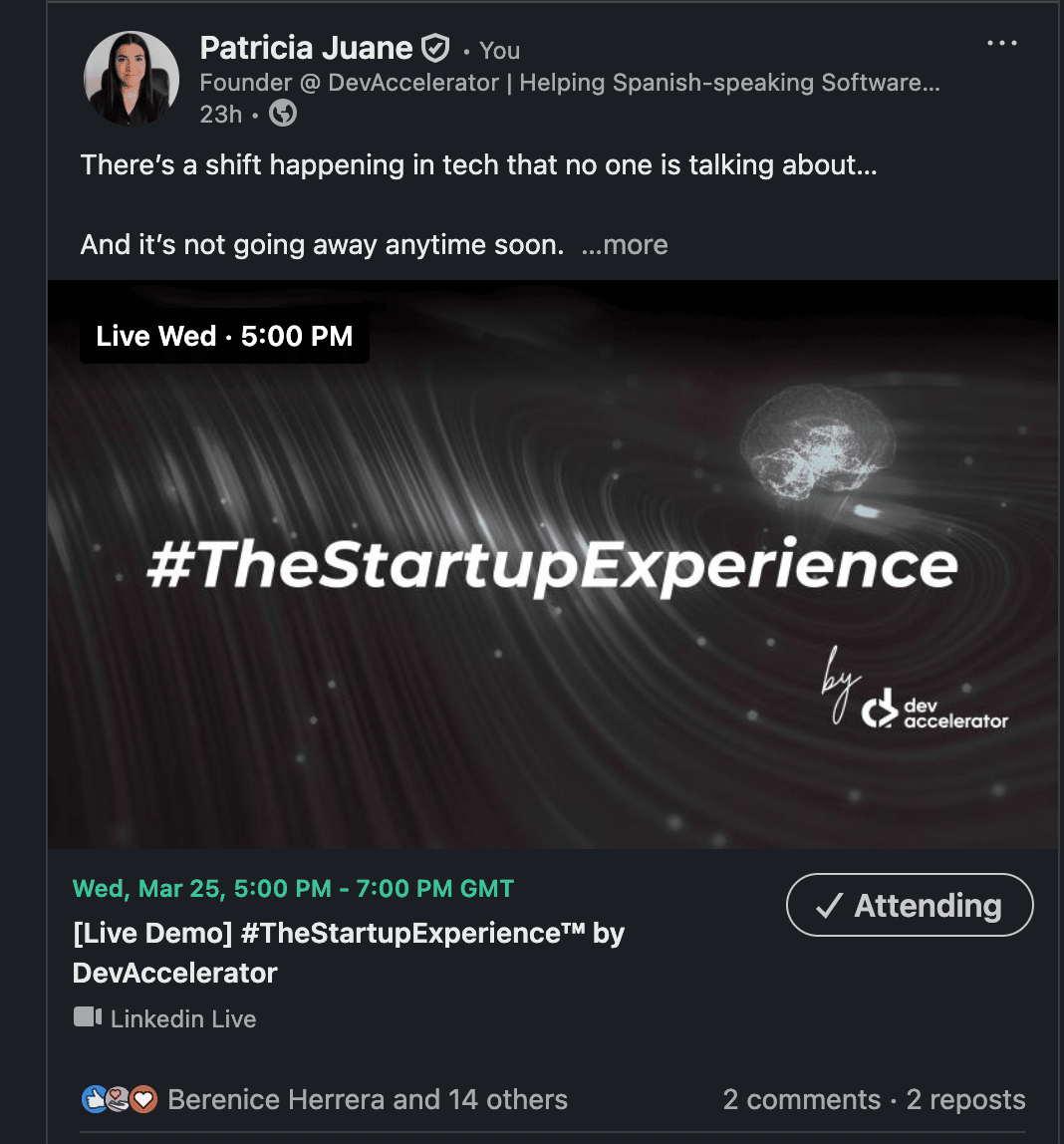Image resolution: width=1064 pixels, height=1144 pixels.
Task: Click the video camera icon near Linkedin Live
Action: point(88,1017)
